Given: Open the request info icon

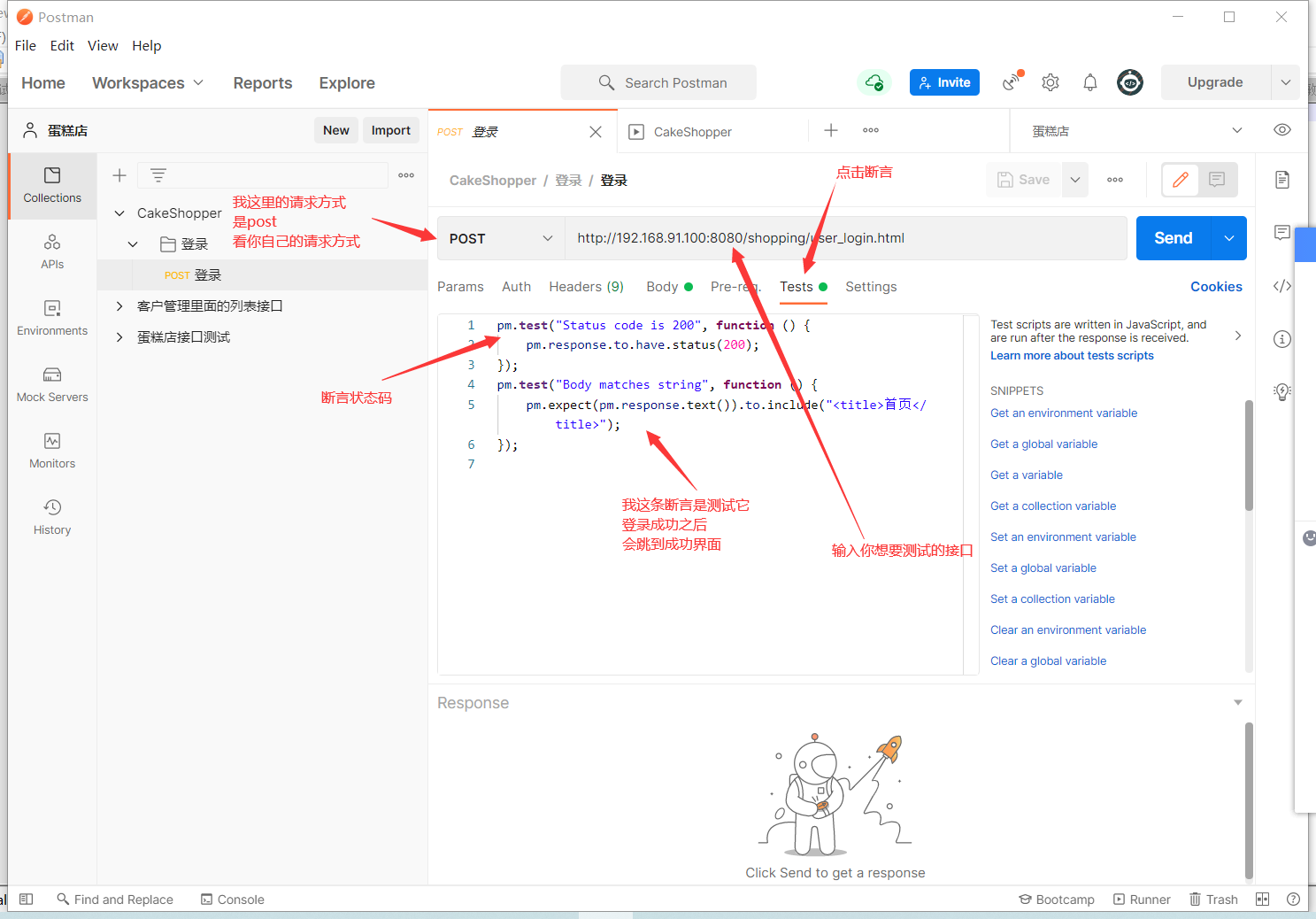Looking at the screenshot, I should click(x=1282, y=339).
